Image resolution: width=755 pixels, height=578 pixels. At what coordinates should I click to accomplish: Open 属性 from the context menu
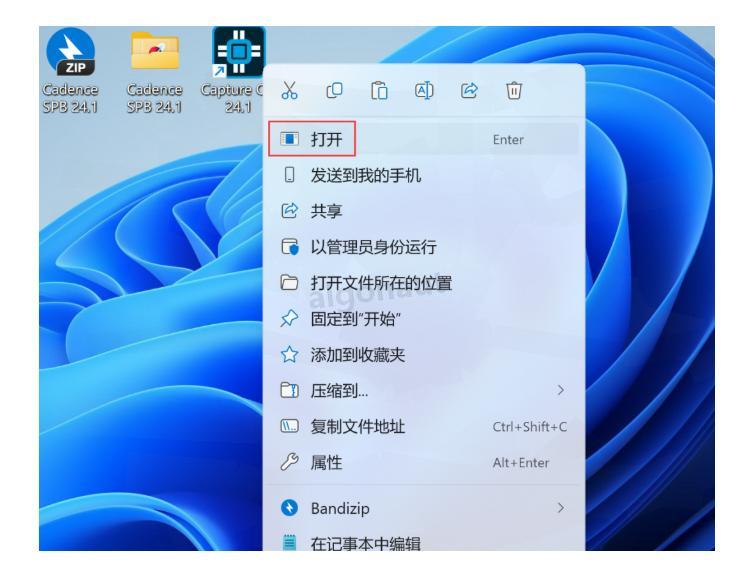[x=424, y=463]
